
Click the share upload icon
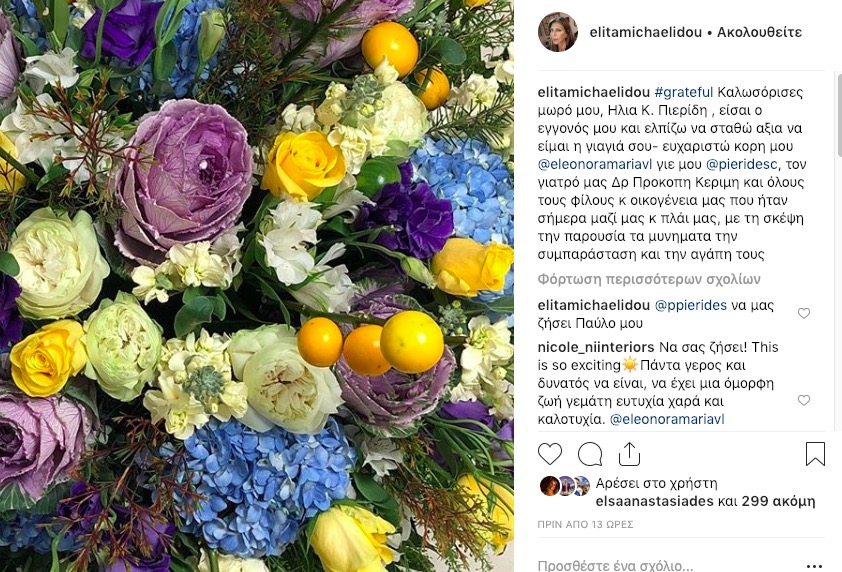pyautogui.click(x=629, y=454)
